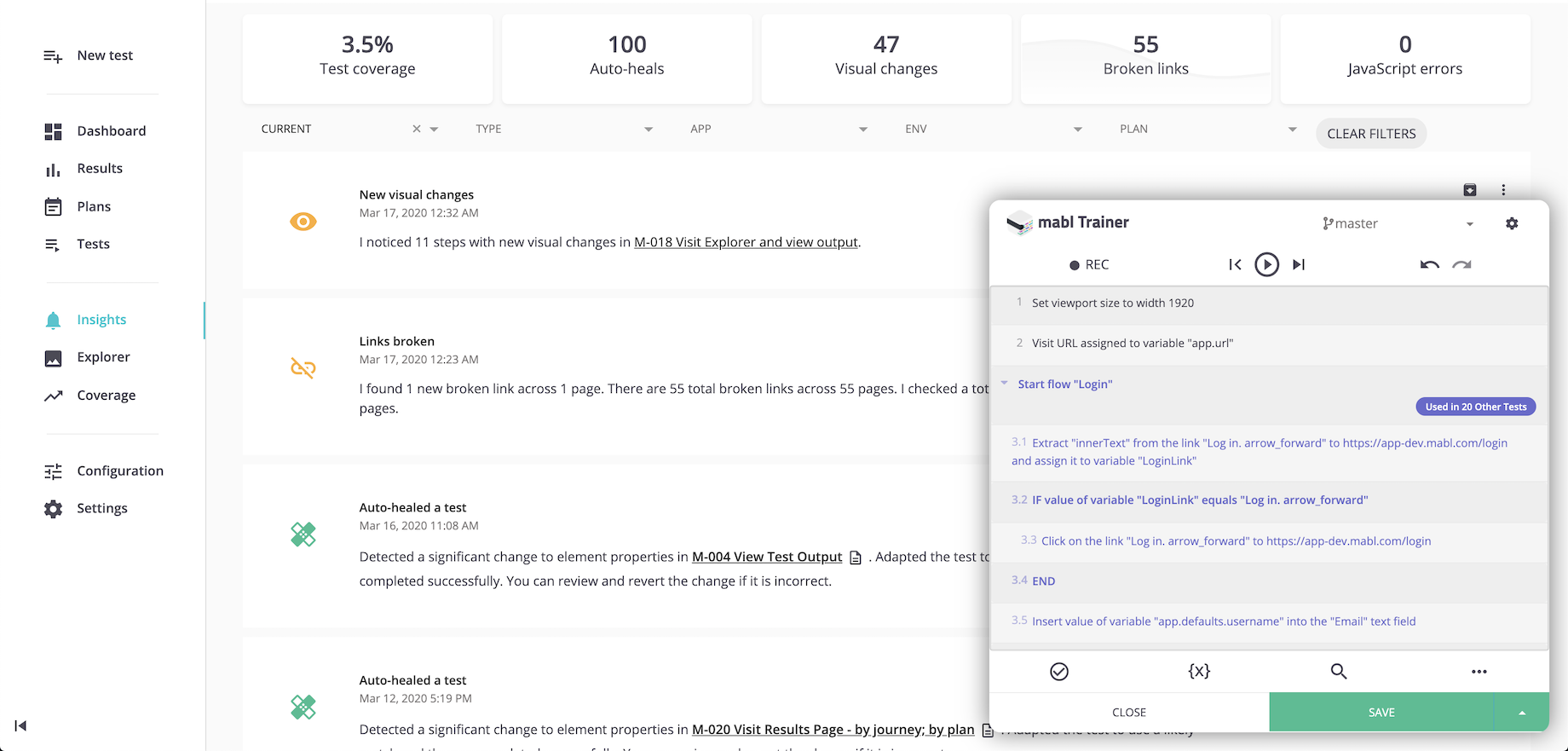Click the play button in mabl Trainer
The height and width of the screenshot is (751, 1568).
point(1266,264)
